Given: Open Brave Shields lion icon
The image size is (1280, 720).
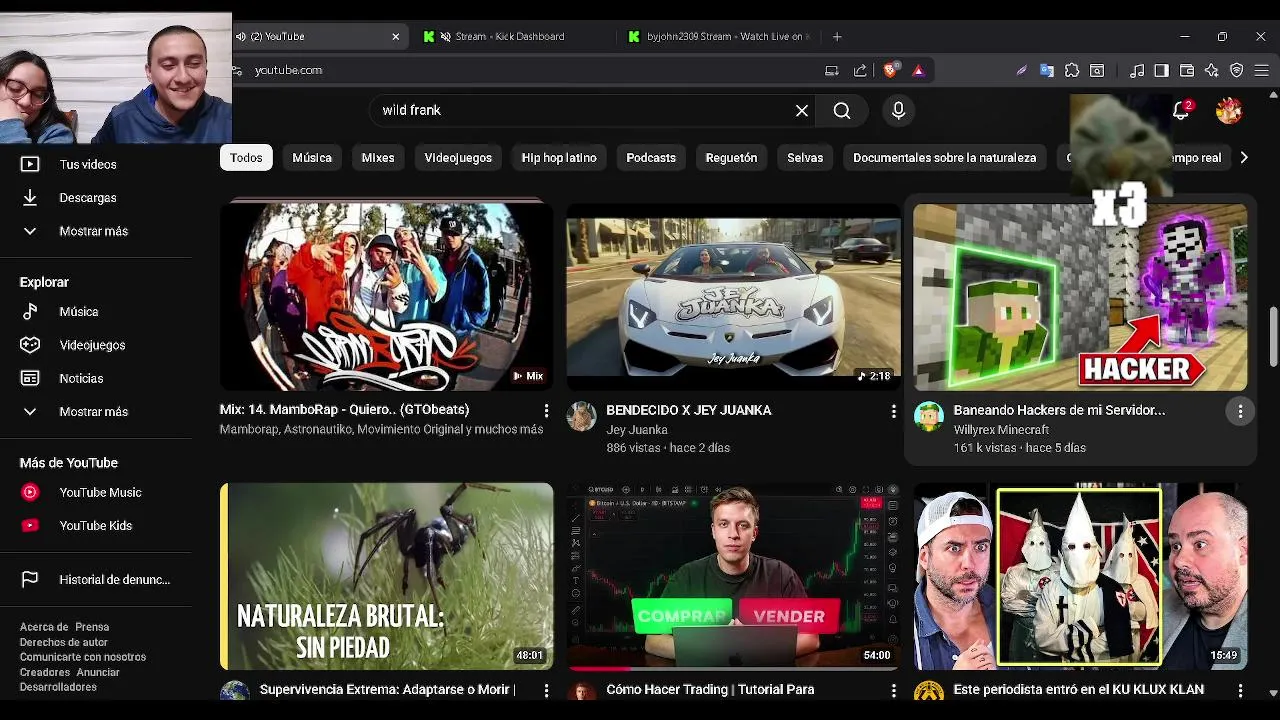Looking at the screenshot, I should pyautogui.click(x=890, y=70).
